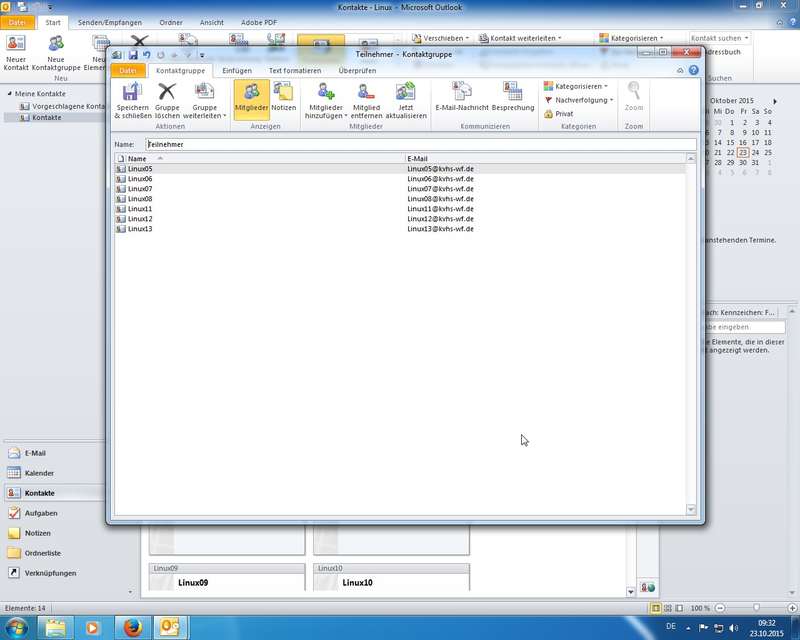
Task: Select member row Linux08
Action: 400,199
